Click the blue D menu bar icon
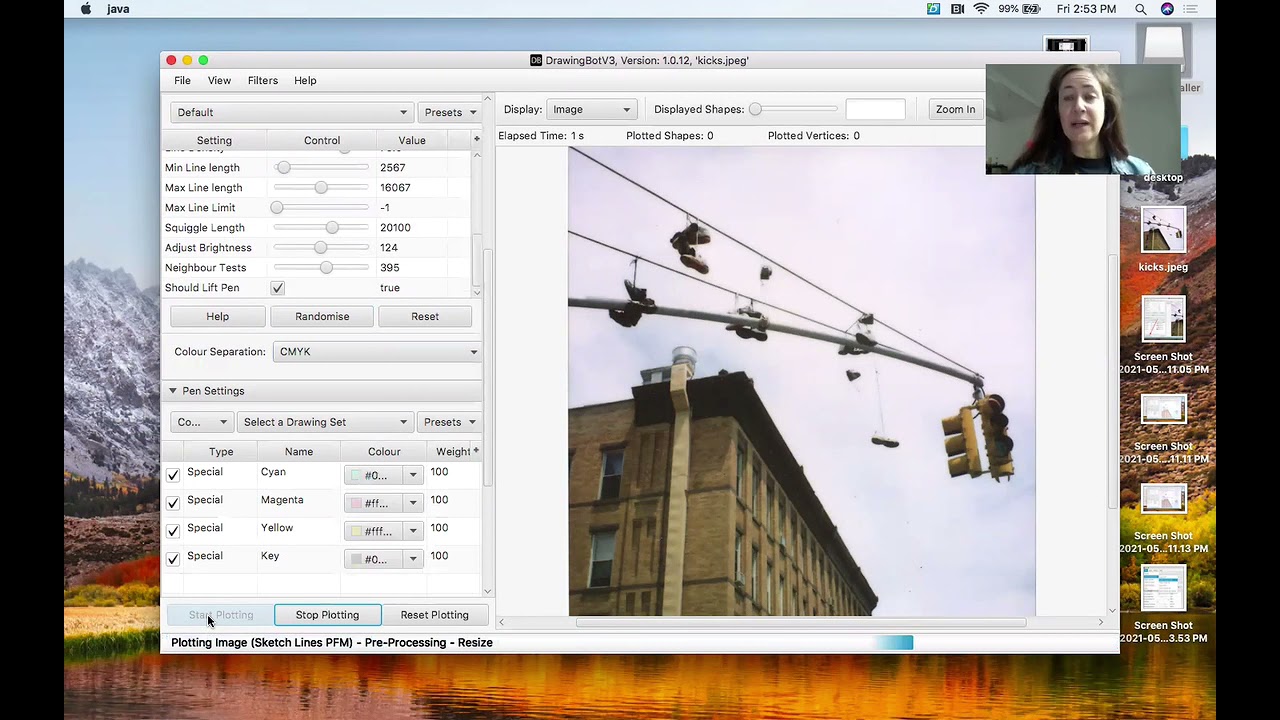Viewport: 1280px width, 720px height. 933,9
